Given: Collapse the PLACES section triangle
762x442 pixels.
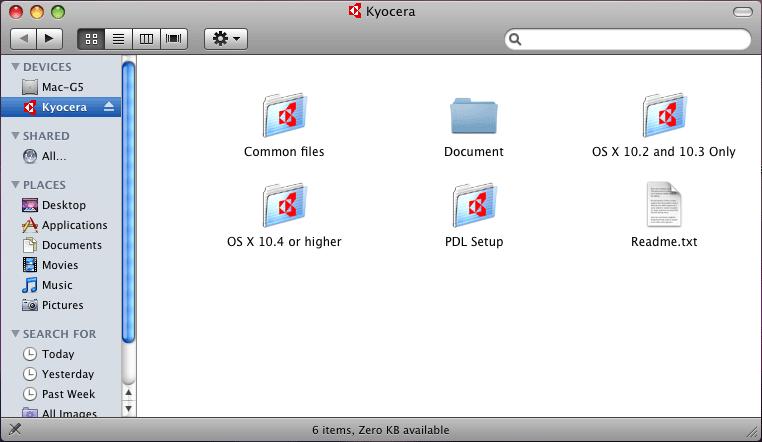Looking at the screenshot, I should click(x=16, y=185).
